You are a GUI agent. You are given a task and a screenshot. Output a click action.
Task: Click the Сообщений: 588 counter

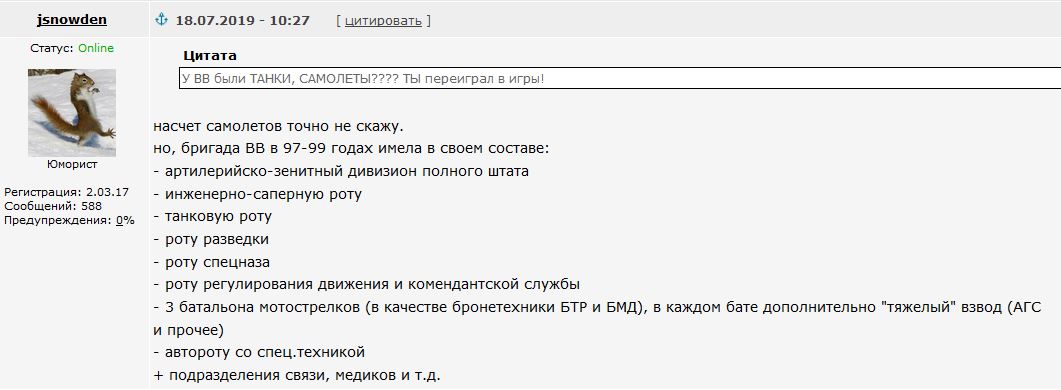coord(53,206)
